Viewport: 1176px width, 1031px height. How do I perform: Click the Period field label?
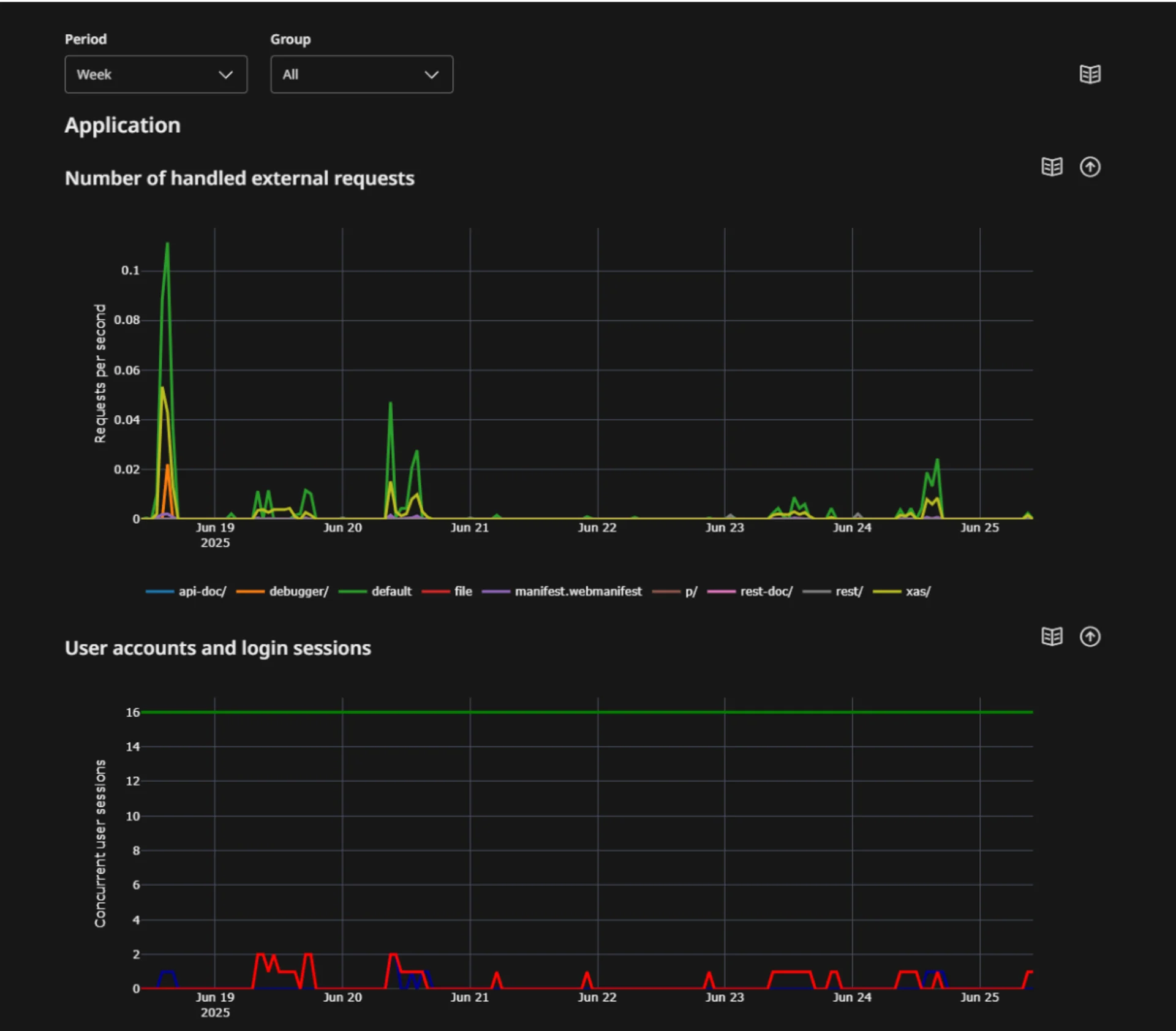pyautogui.click(x=86, y=39)
